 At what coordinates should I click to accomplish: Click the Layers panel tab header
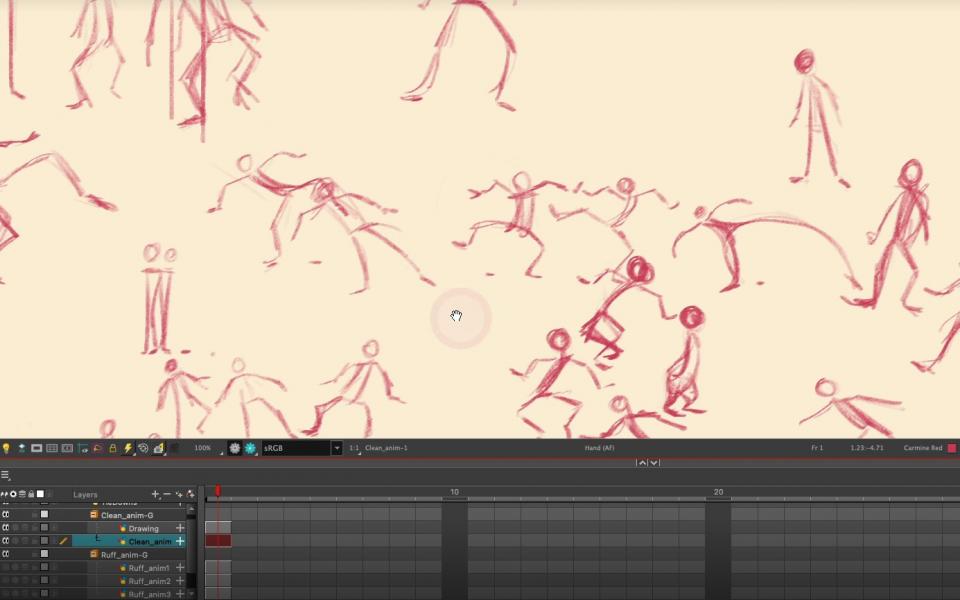click(83, 495)
